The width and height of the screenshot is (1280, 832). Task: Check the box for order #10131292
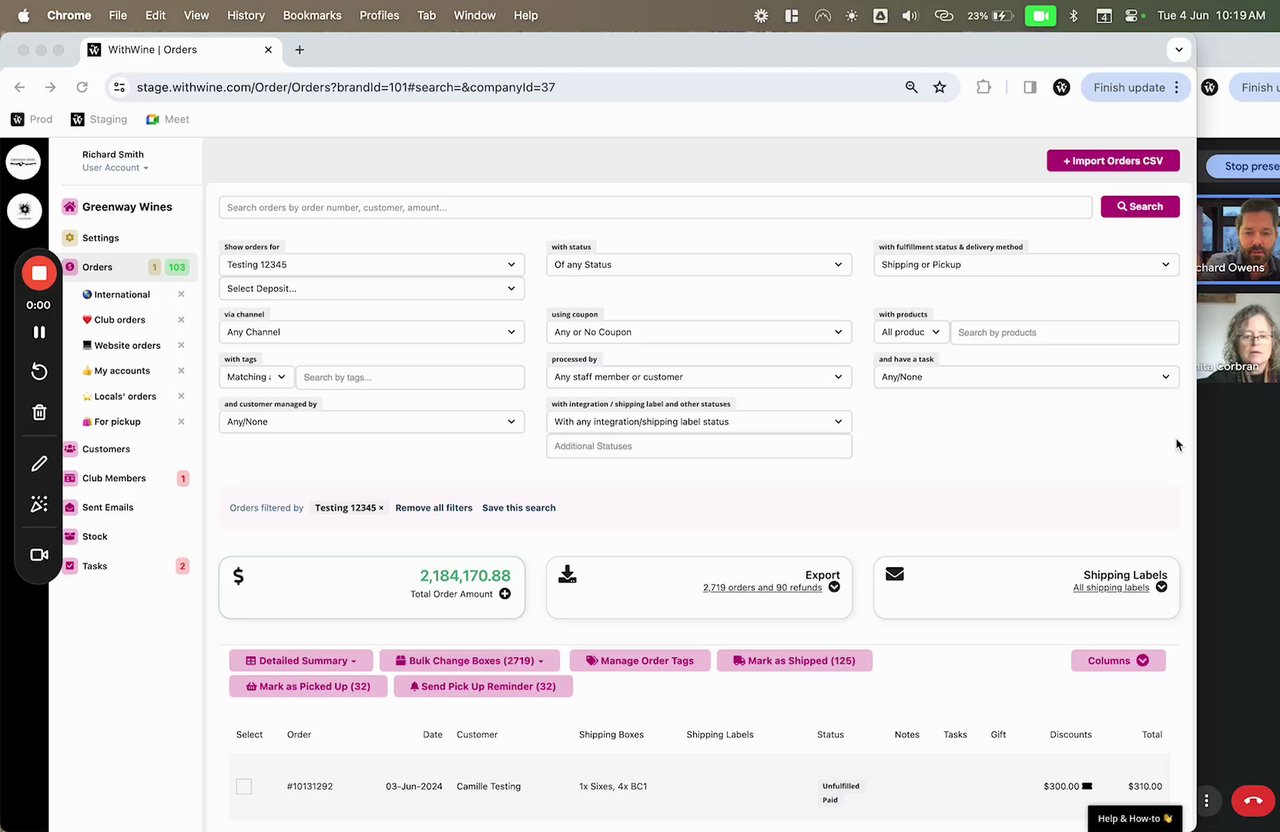click(244, 787)
